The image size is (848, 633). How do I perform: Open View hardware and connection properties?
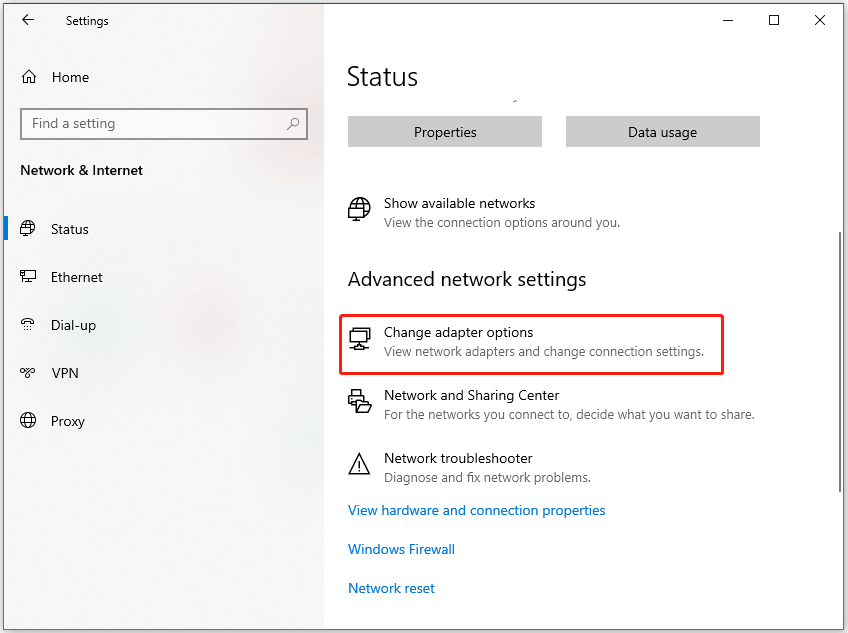click(477, 510)
